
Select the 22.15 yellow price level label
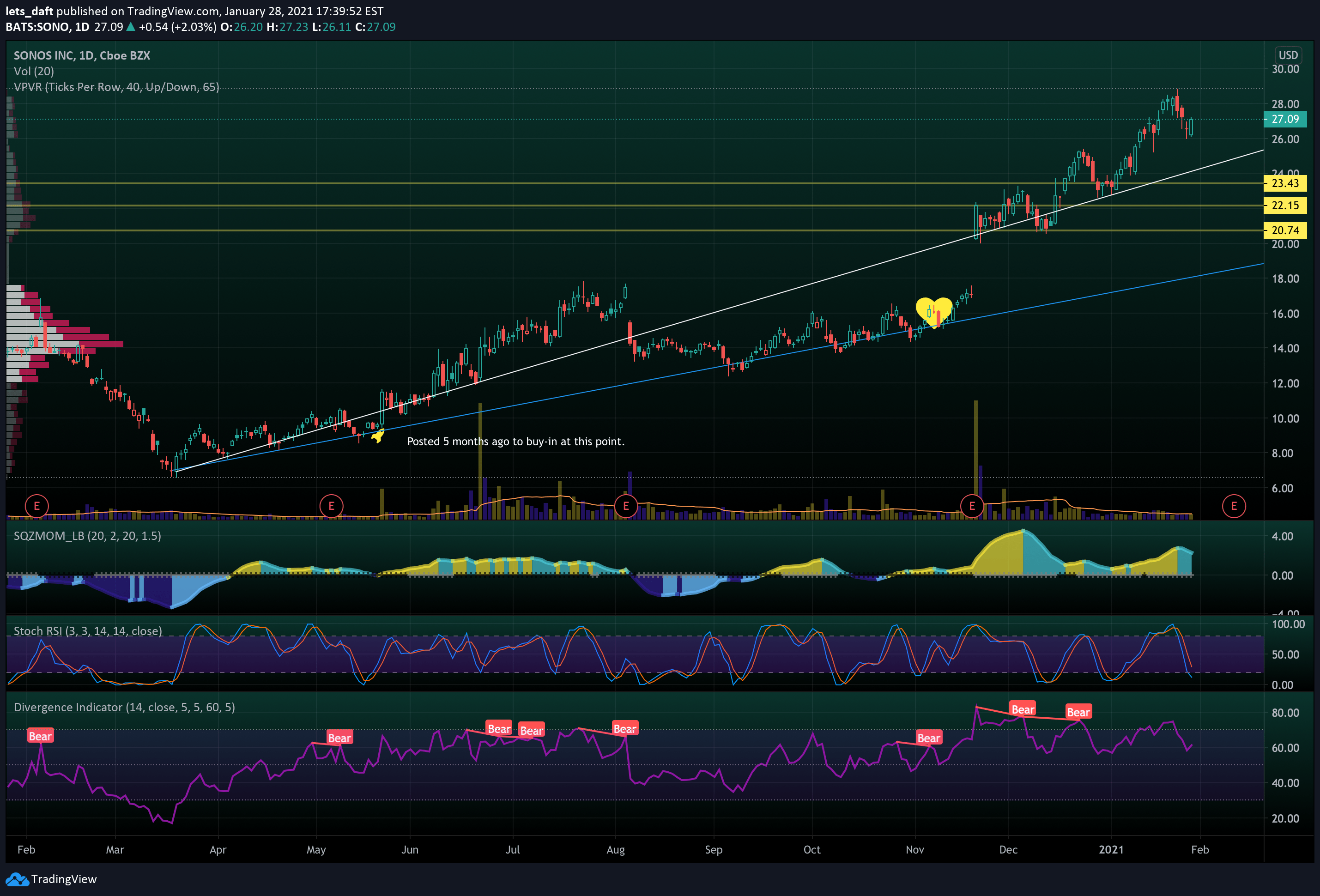pos(1285,206)
